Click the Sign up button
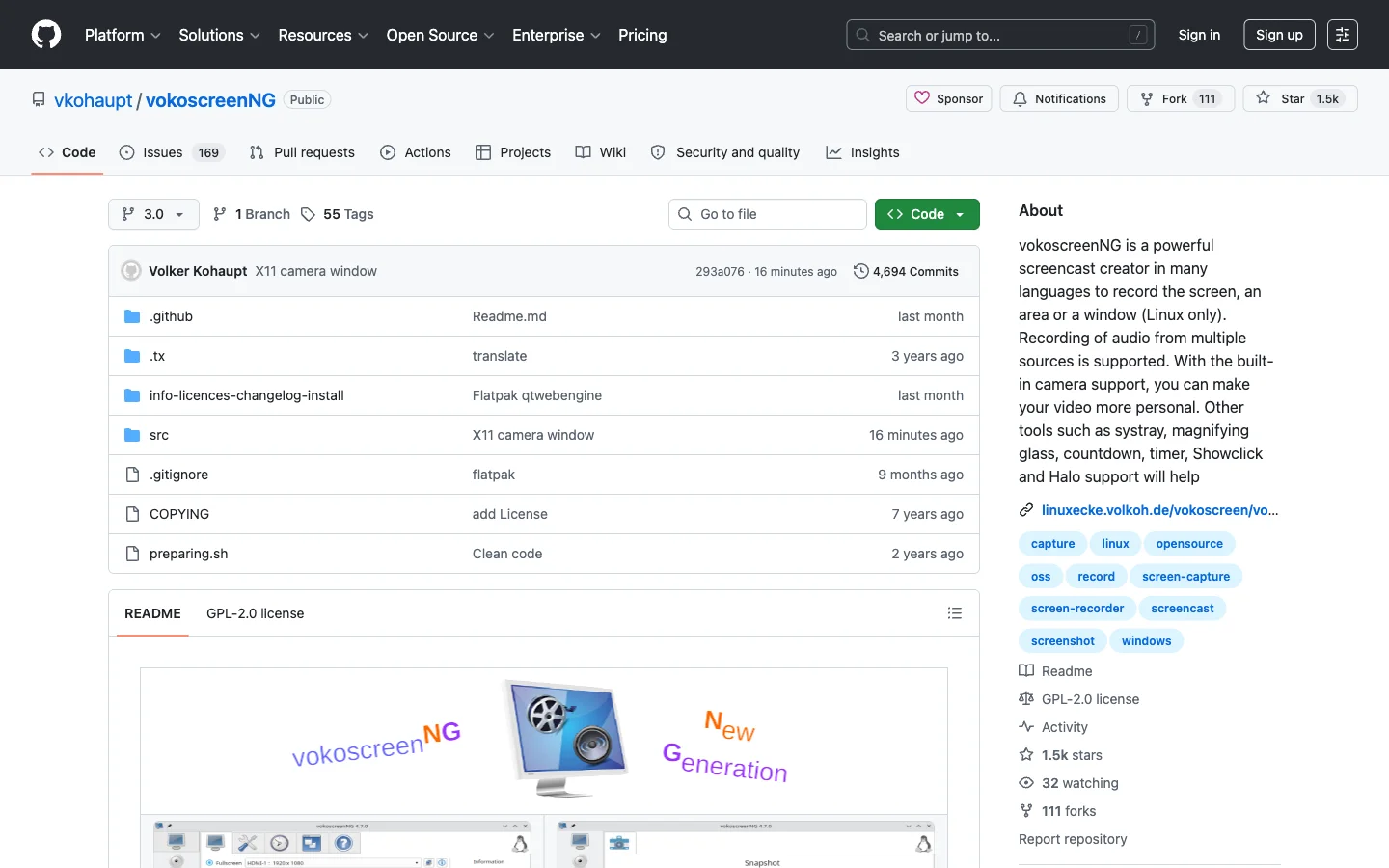This screenshot has height=868, width=1389. 1279,35
